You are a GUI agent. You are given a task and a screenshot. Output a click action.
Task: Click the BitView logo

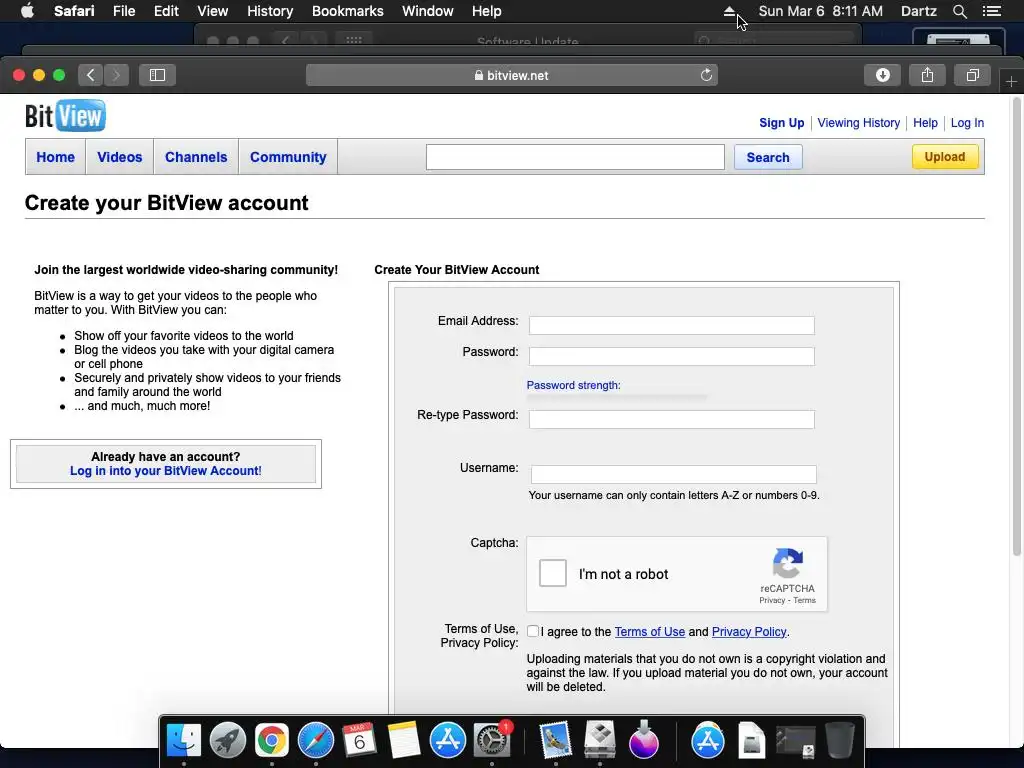click(x=65, y=116)
